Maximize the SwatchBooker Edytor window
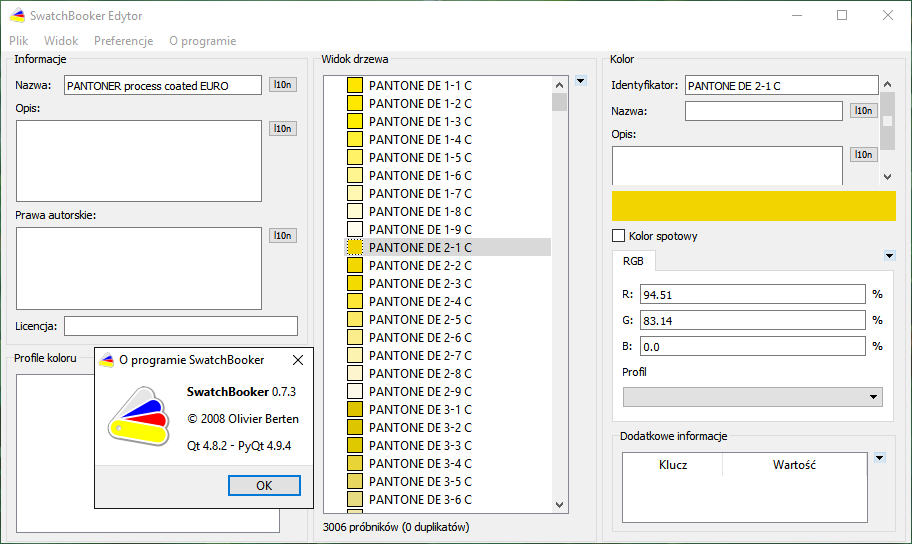Image resolution: width=912 pixels, height=544 pixels. [x=842, y=15]
